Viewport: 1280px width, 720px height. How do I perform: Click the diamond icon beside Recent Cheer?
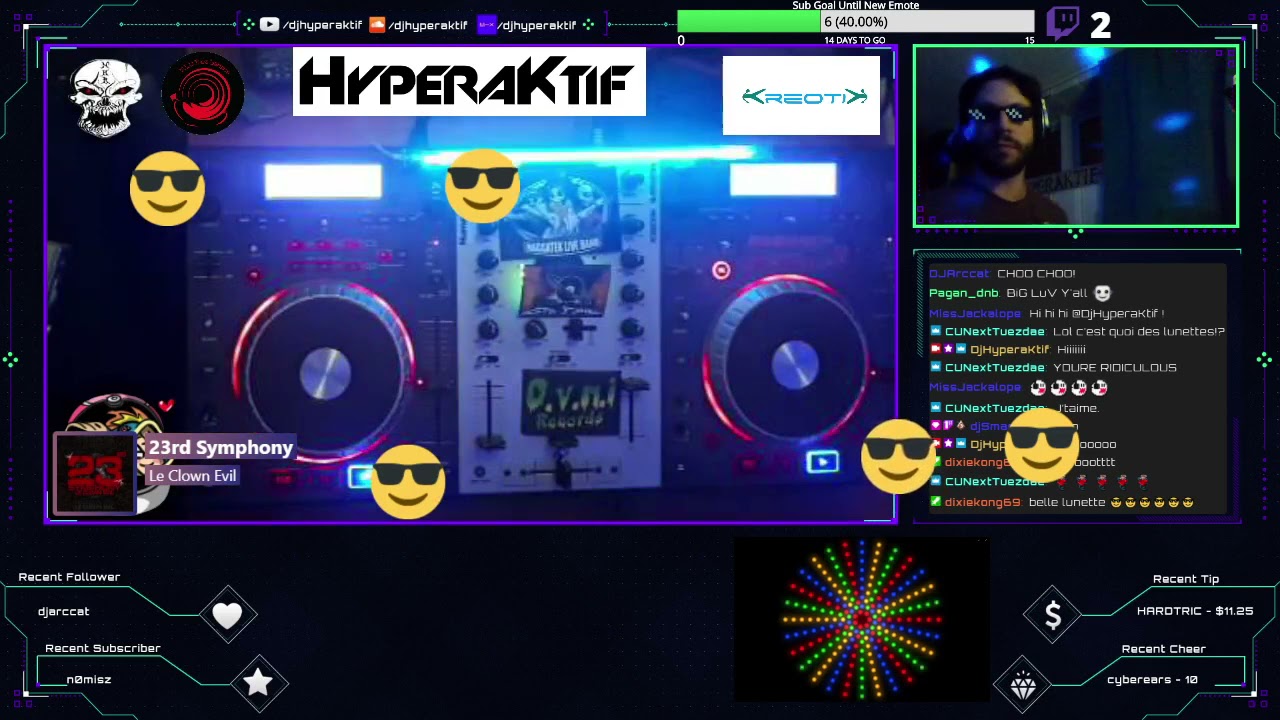(x=1023, y=687)
